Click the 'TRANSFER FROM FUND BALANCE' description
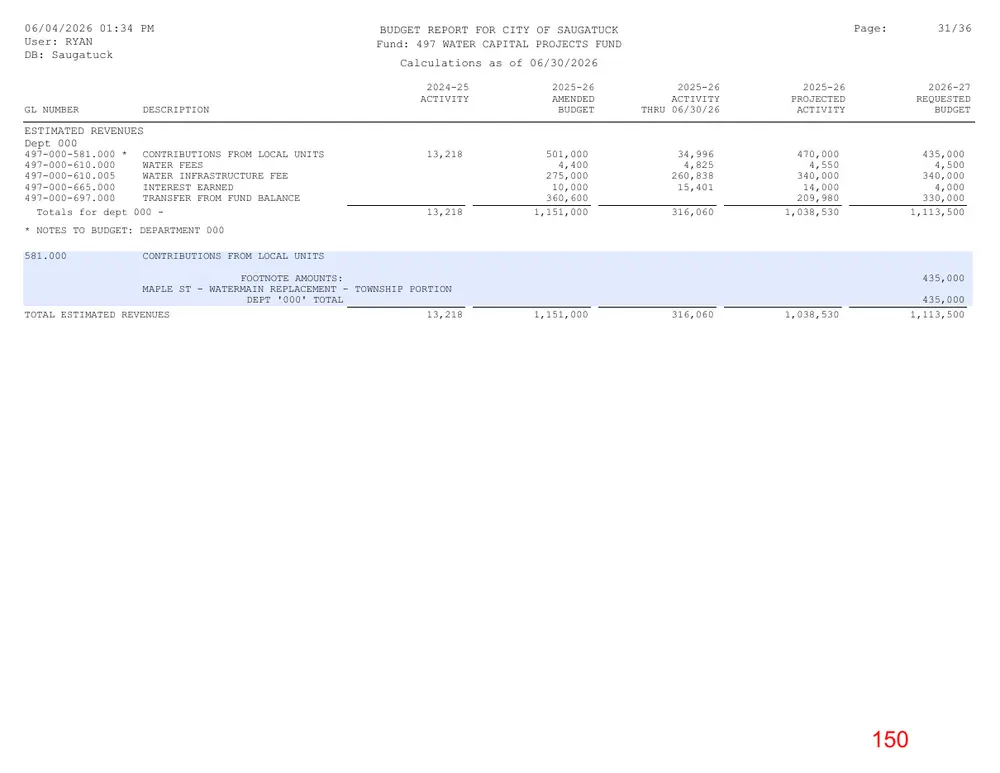Viewport: 1000px width, 773px height. [221, 198]
